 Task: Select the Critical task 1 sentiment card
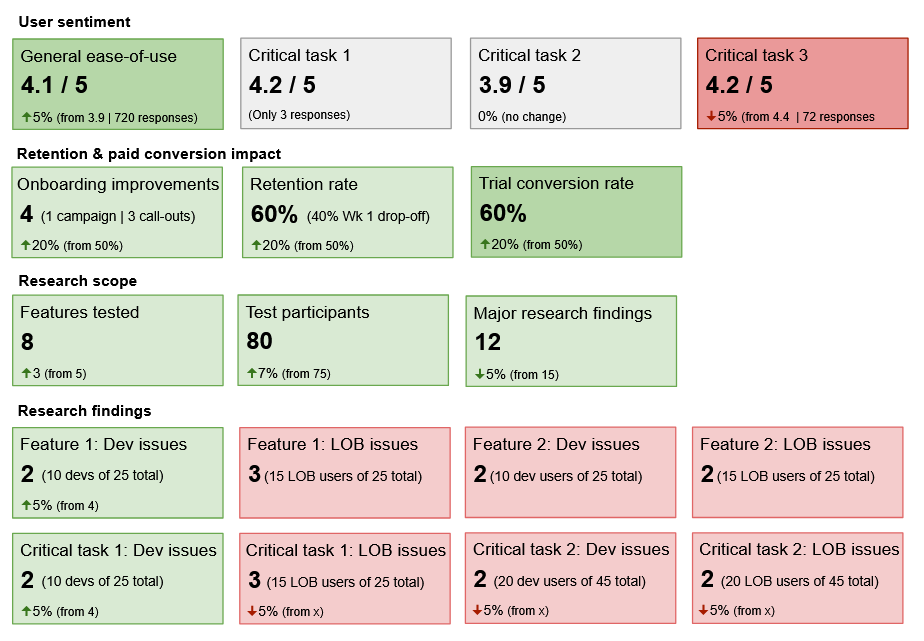coord(346,83)
